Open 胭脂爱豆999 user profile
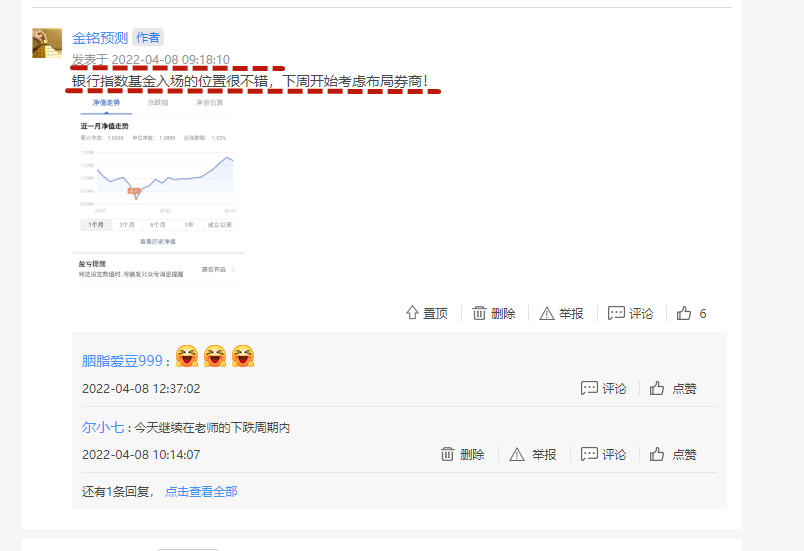The width and height of the screenshot is (804, 551). (x=122, y=361)
